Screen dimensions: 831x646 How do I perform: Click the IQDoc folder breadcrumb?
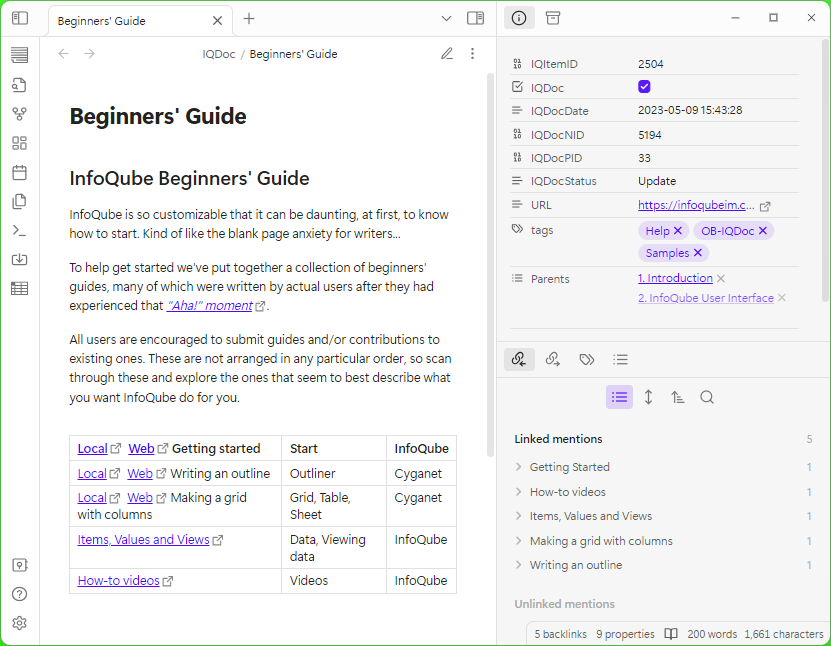point(218,54)
